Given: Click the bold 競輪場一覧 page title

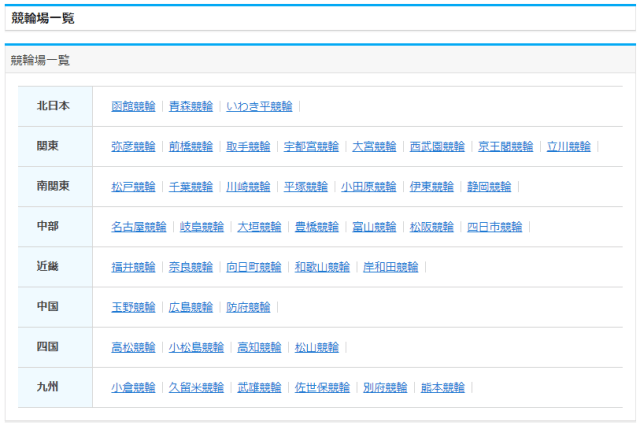Looking at the screenshot, I should coord(42,18).
